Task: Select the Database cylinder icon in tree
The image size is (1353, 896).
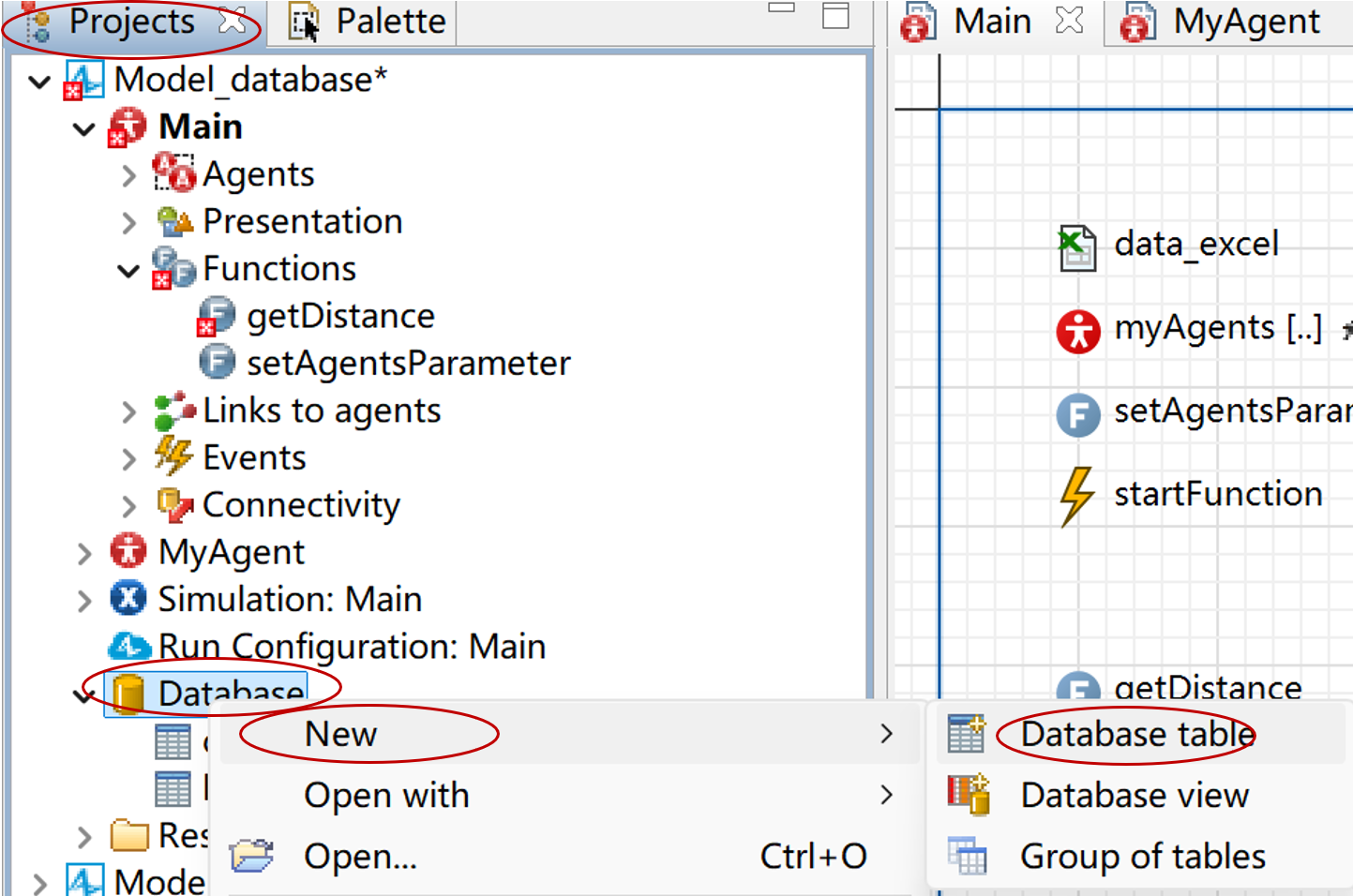Action: pyautogui.click(x=128, y=694)
